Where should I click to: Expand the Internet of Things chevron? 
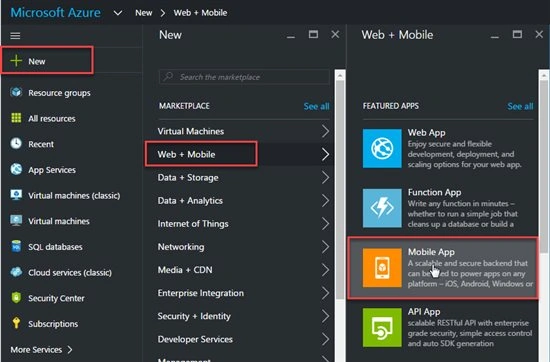pos(326,224)
